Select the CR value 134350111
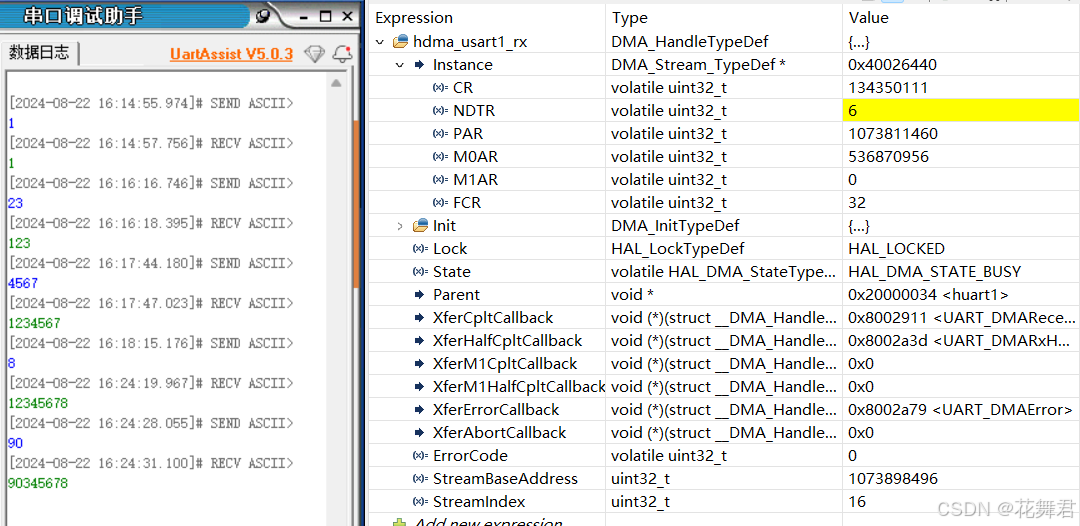Screen dimensions: 1080x526 pos(888,88)
